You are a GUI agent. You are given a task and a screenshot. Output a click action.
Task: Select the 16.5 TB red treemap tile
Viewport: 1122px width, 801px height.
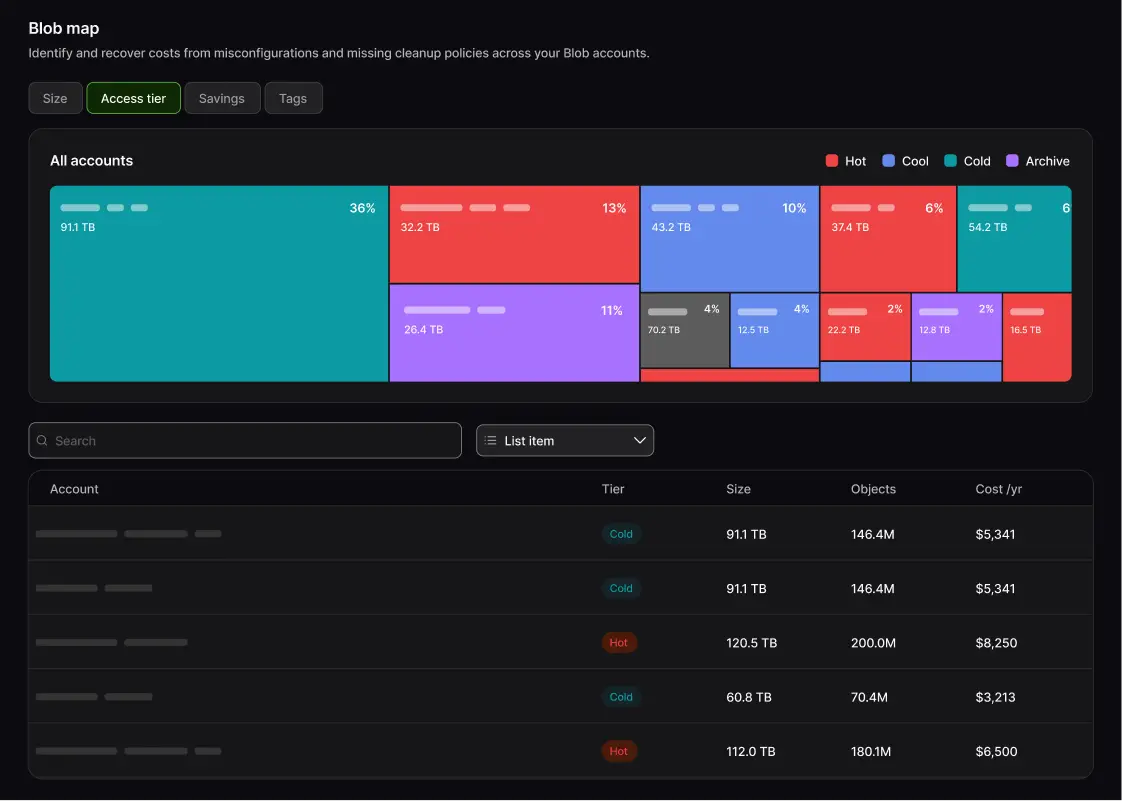[x=1038, y=337]
